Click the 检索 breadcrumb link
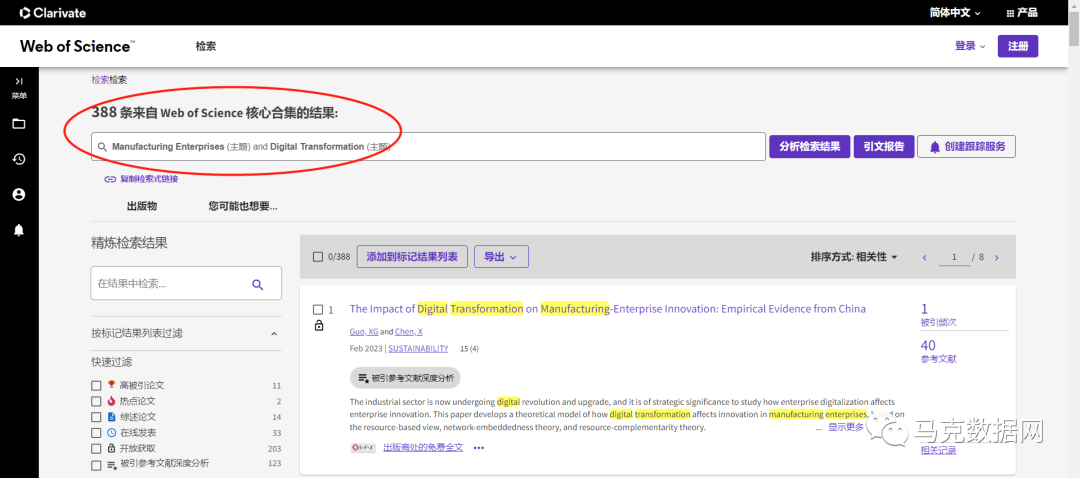The width and height of the screenshot is (1080, 478). click(x=100, y=80)
